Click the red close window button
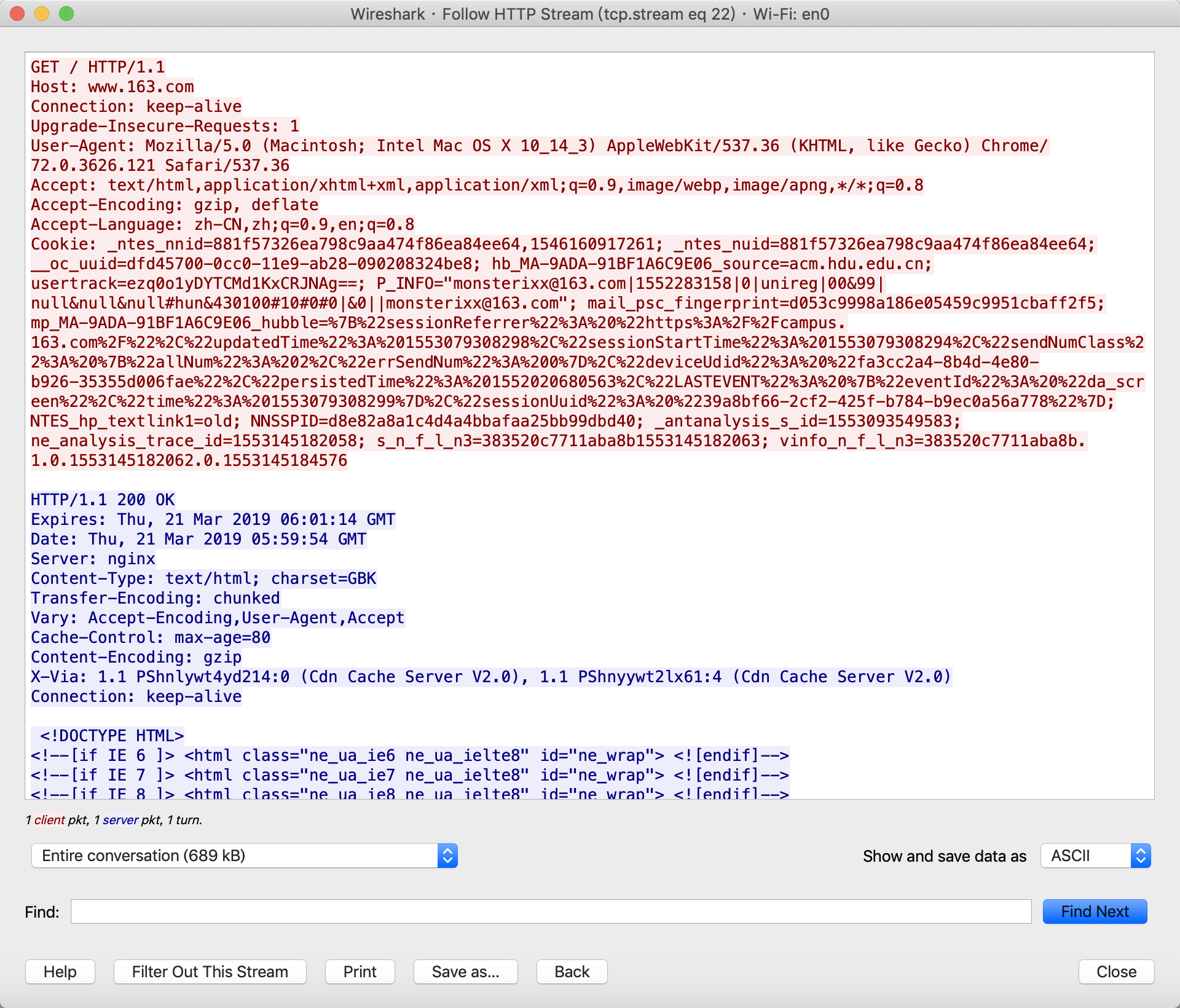Screen dimensions: 1180x1008 (17, 14)
